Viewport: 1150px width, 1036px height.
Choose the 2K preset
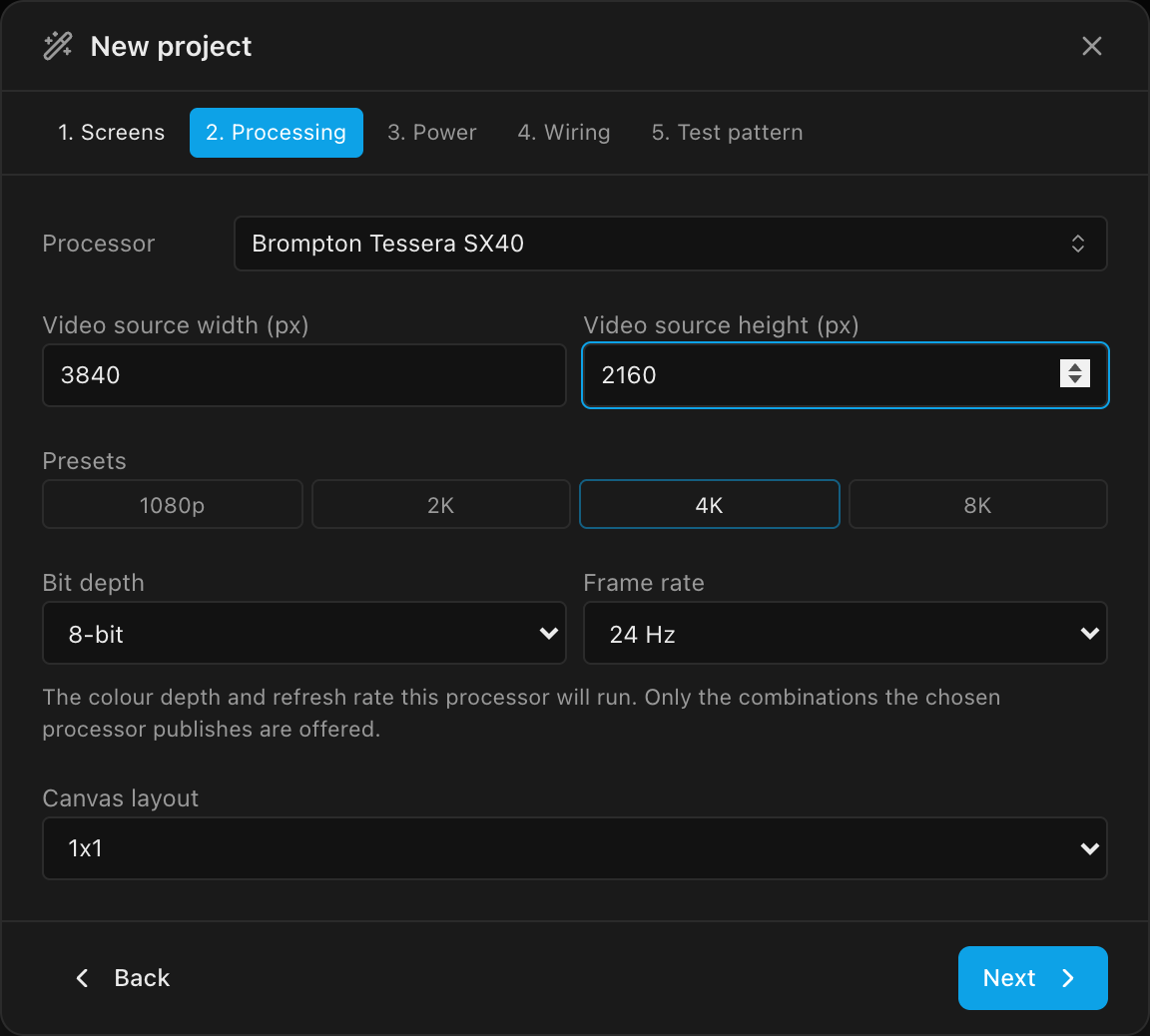pos(441,504)
